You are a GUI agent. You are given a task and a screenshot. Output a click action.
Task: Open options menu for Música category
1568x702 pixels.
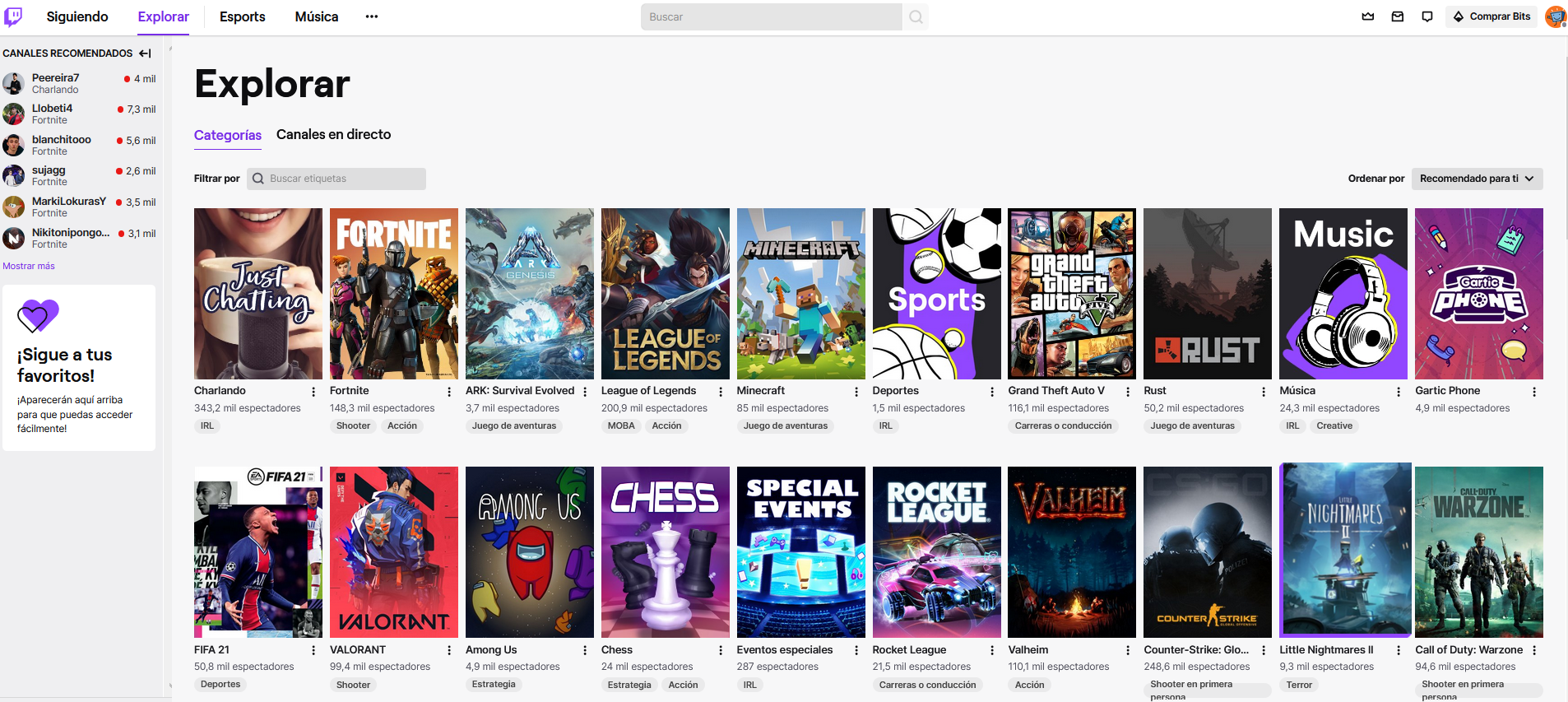click(1399, 392)
